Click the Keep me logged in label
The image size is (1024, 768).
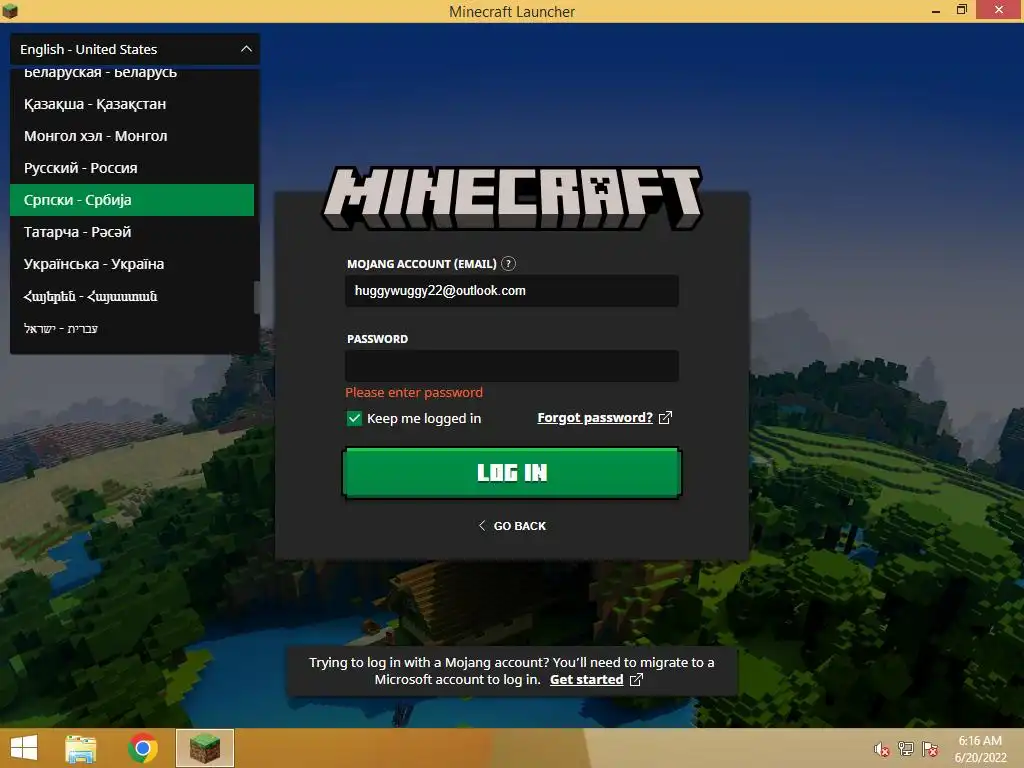coord(424,419)
